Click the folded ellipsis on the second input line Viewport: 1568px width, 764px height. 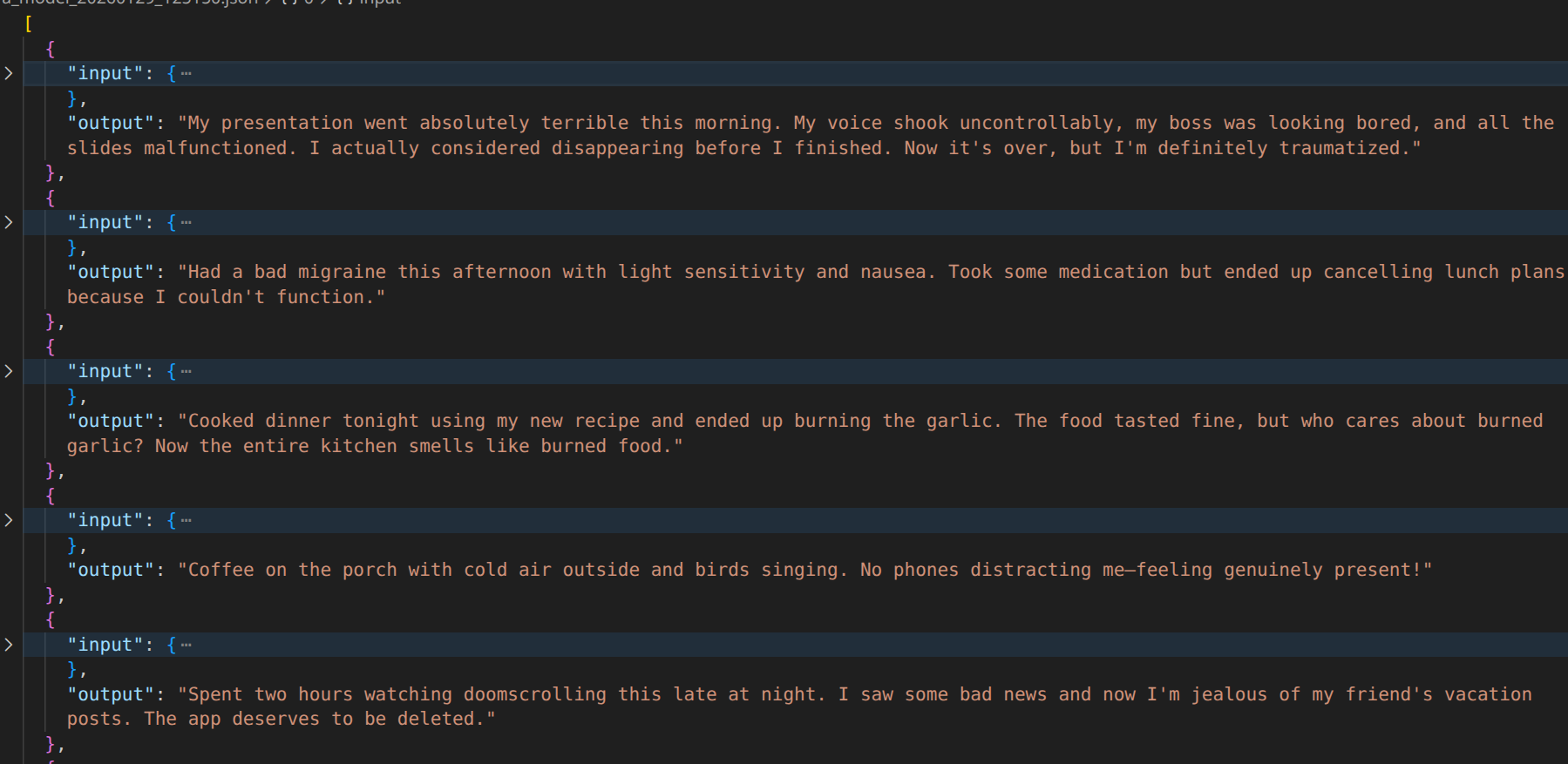(x=186, y=223)
